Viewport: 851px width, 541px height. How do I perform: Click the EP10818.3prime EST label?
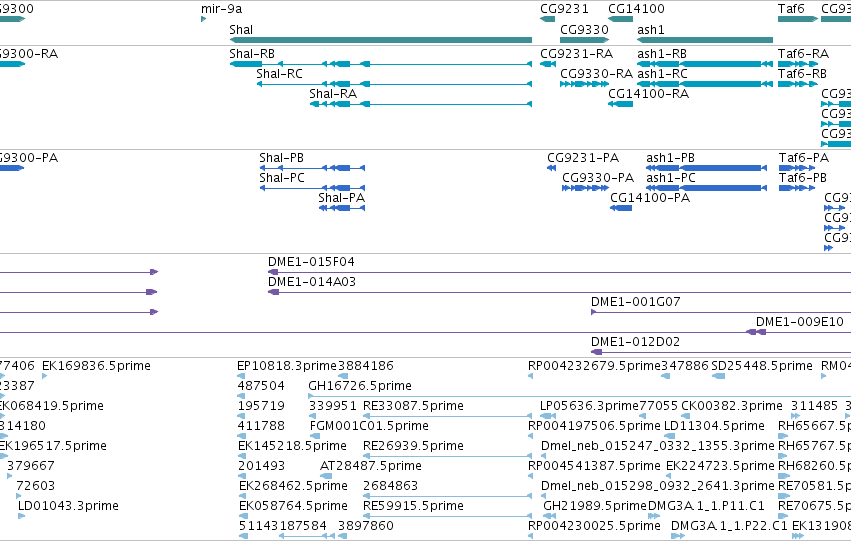[287, 366]
